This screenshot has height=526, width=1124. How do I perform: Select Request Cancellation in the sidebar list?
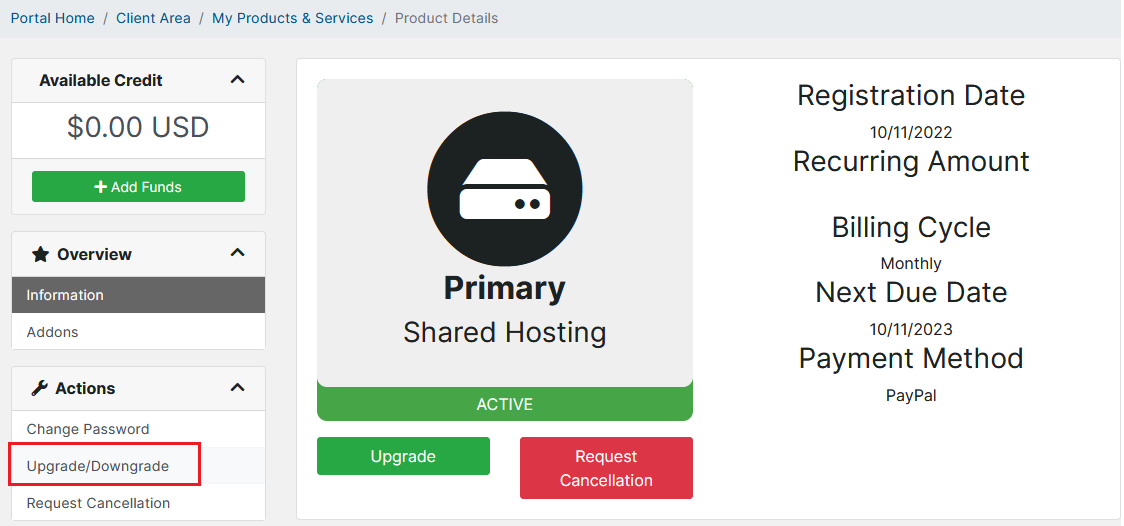(98, 503)
